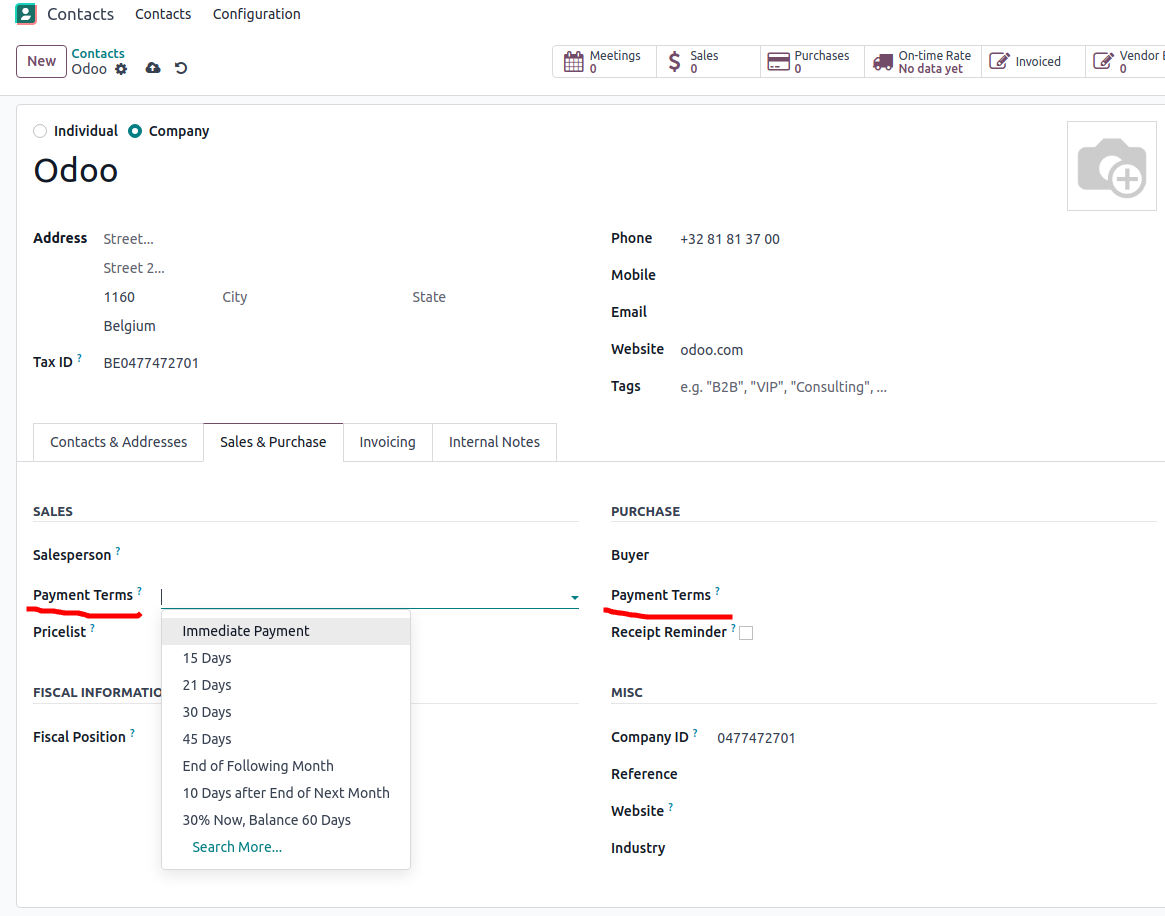Select the Company radio button
Viewport: 1165px width, 916px height.
pyautogui.click(x=134, y=131)
